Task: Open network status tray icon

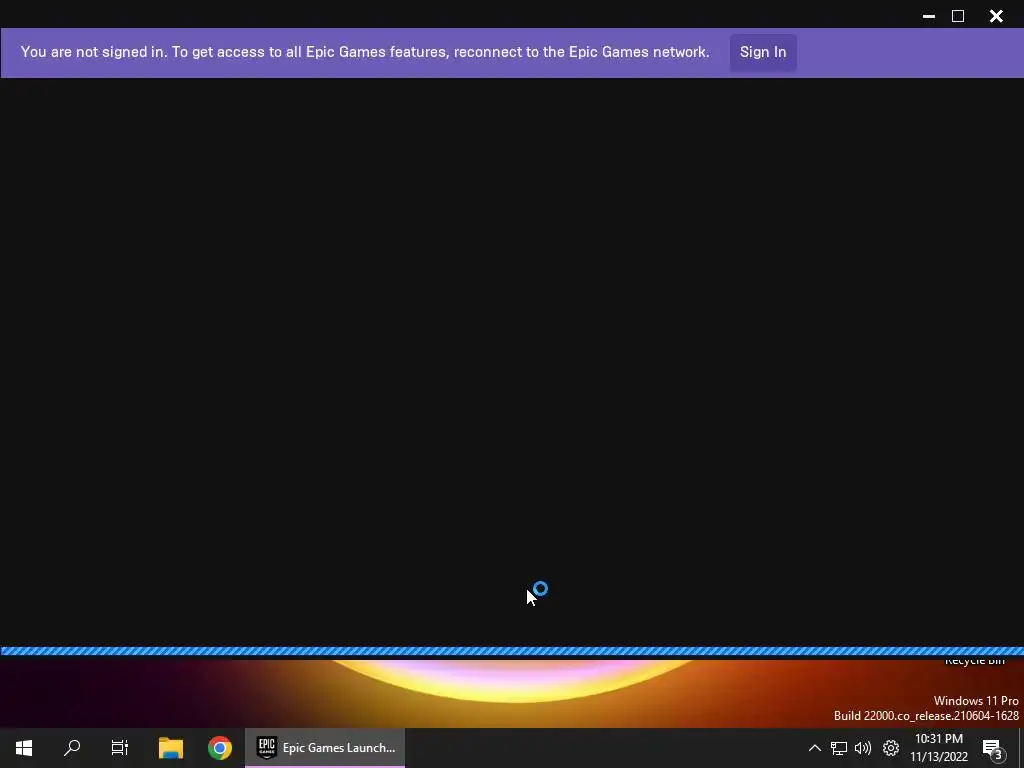Action: pyautogui.click(x=839, y=748)
